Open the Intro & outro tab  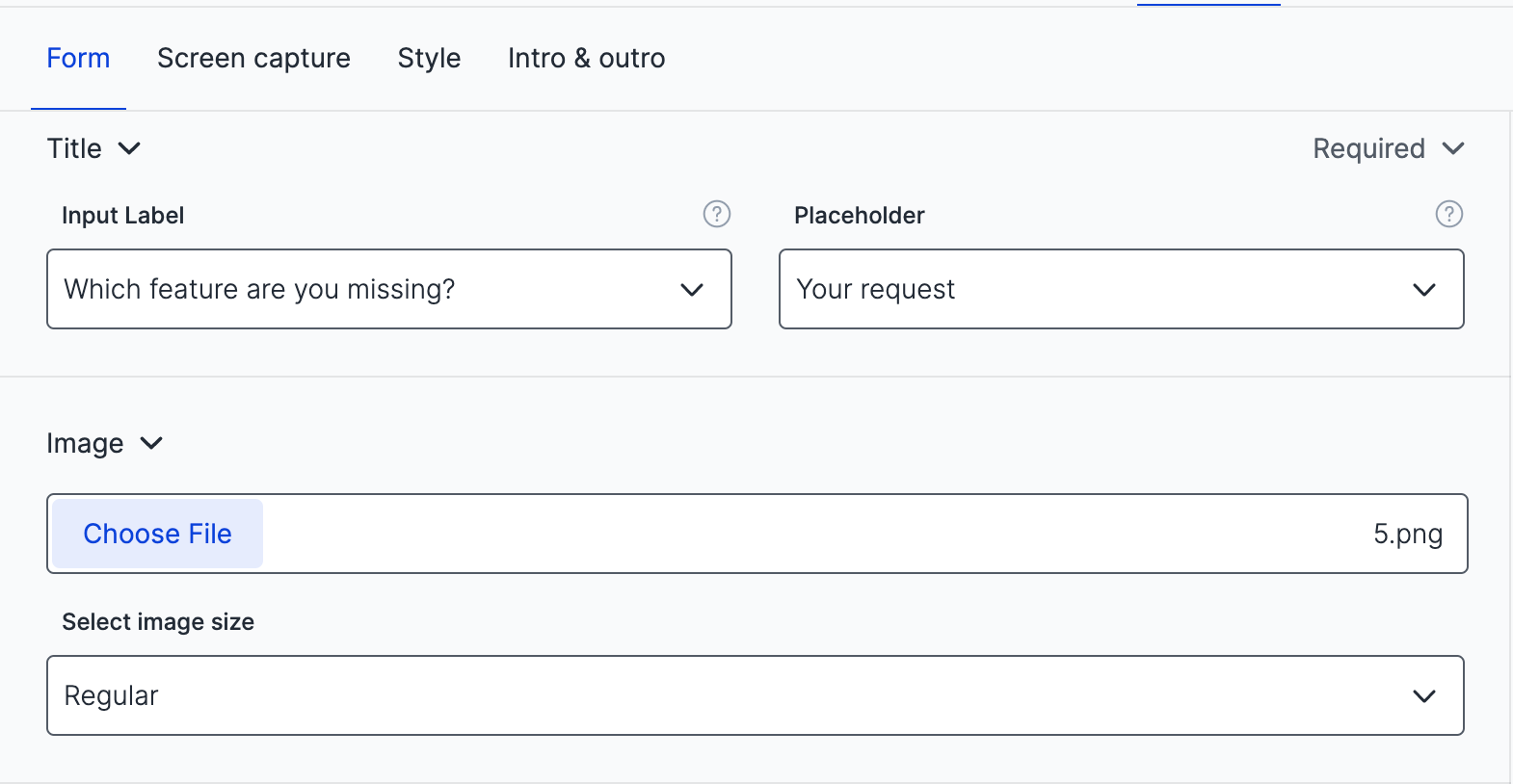(586, 59)
